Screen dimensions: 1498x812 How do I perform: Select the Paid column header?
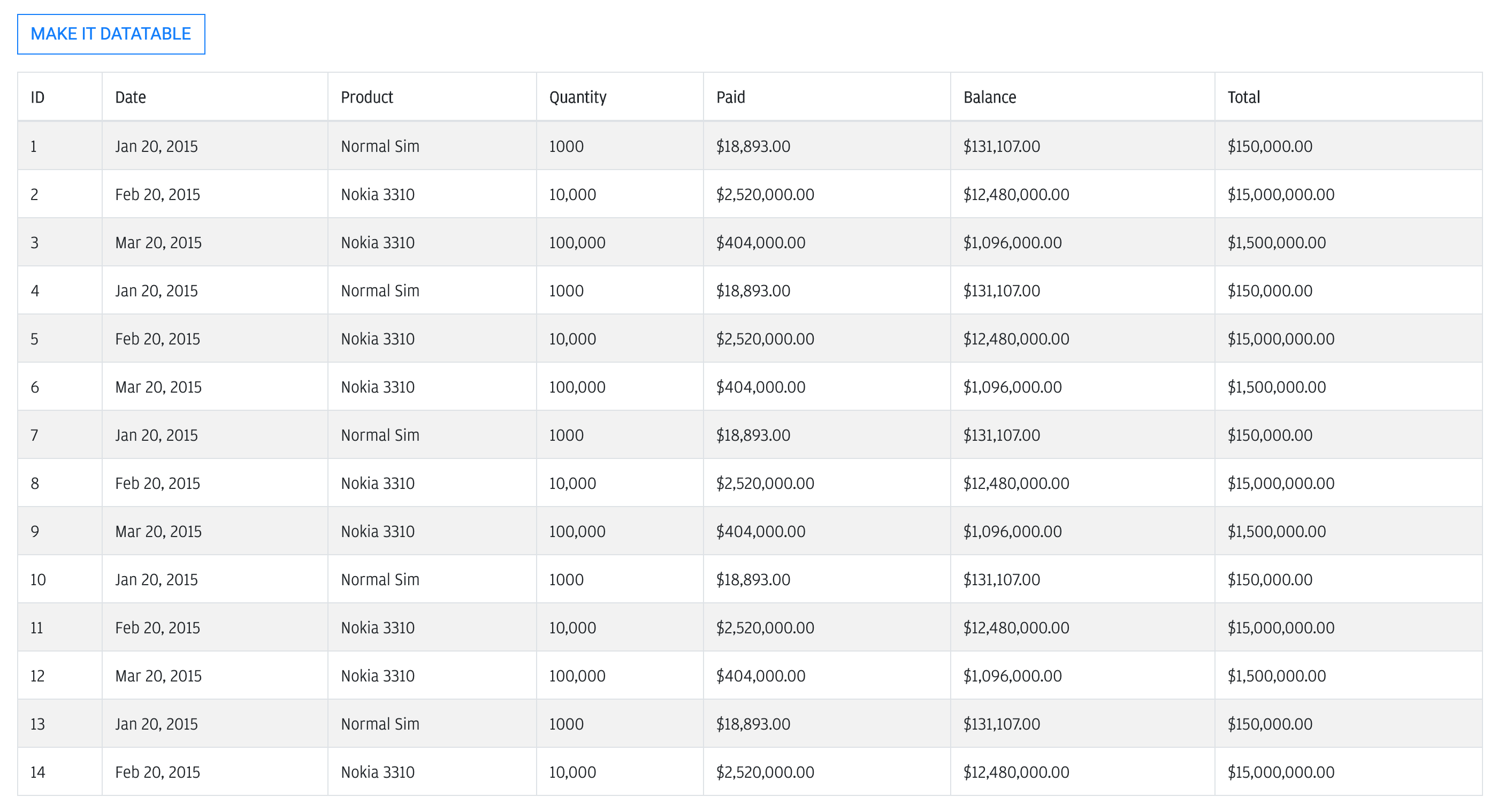[x=827, y=97]
